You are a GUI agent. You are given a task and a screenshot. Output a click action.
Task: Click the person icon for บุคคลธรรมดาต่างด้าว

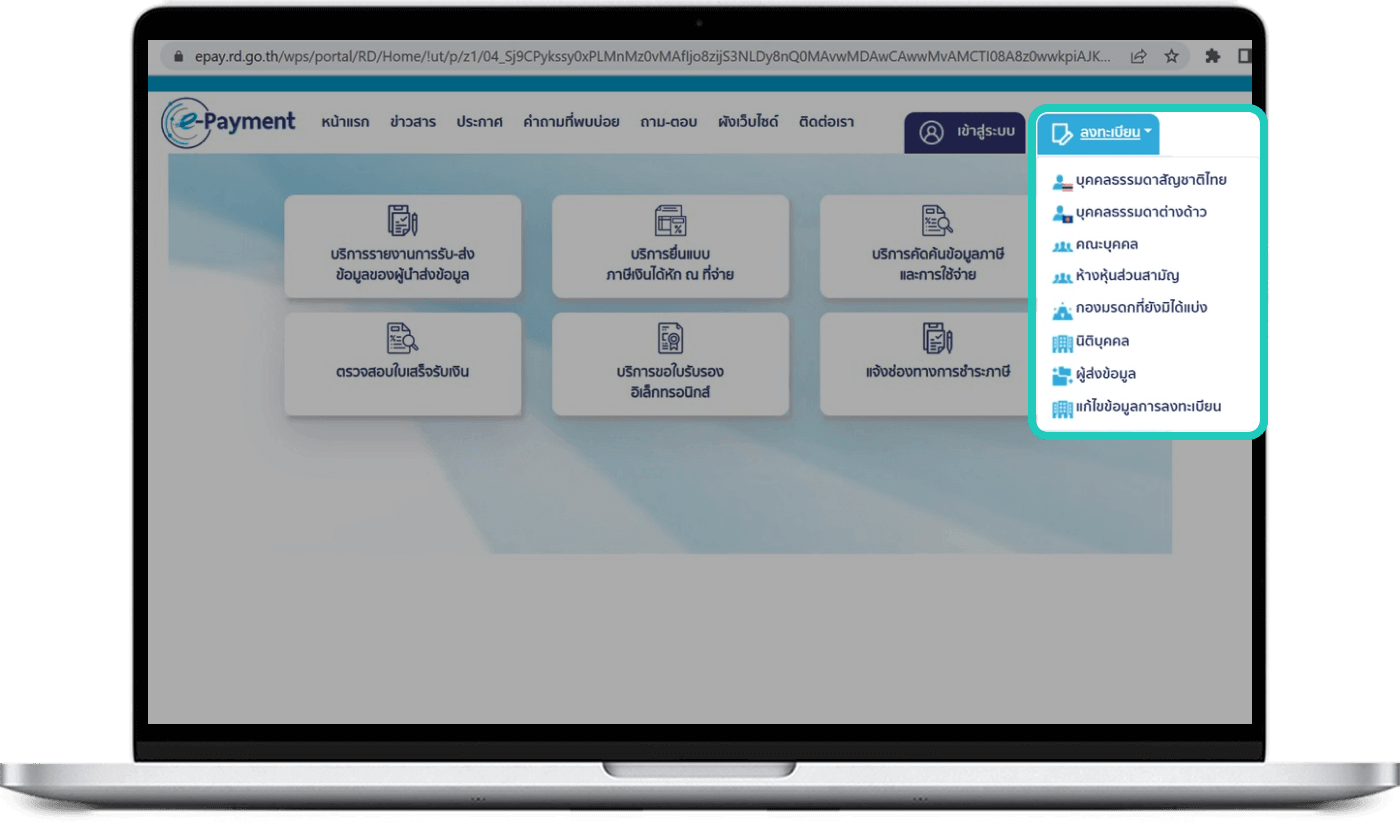point(1062,214)
